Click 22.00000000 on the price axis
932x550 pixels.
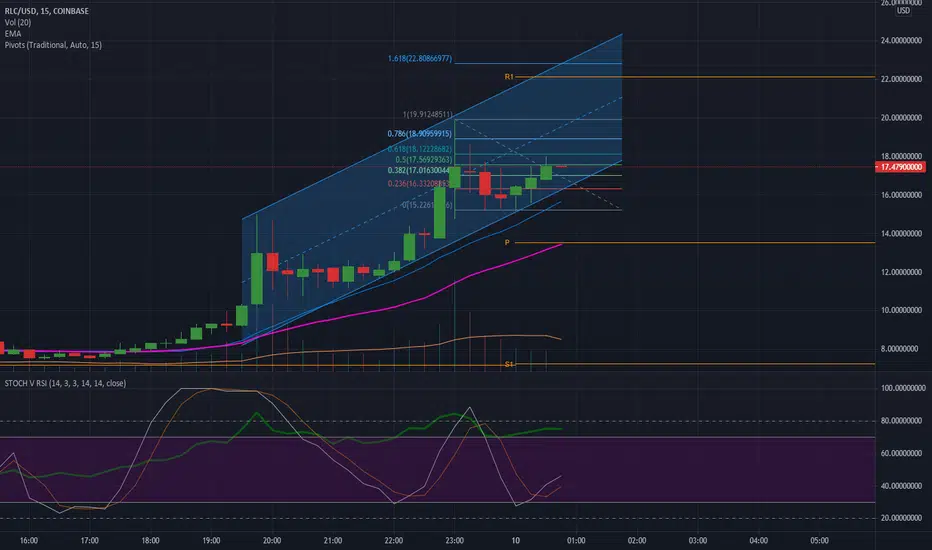[901, 79]
